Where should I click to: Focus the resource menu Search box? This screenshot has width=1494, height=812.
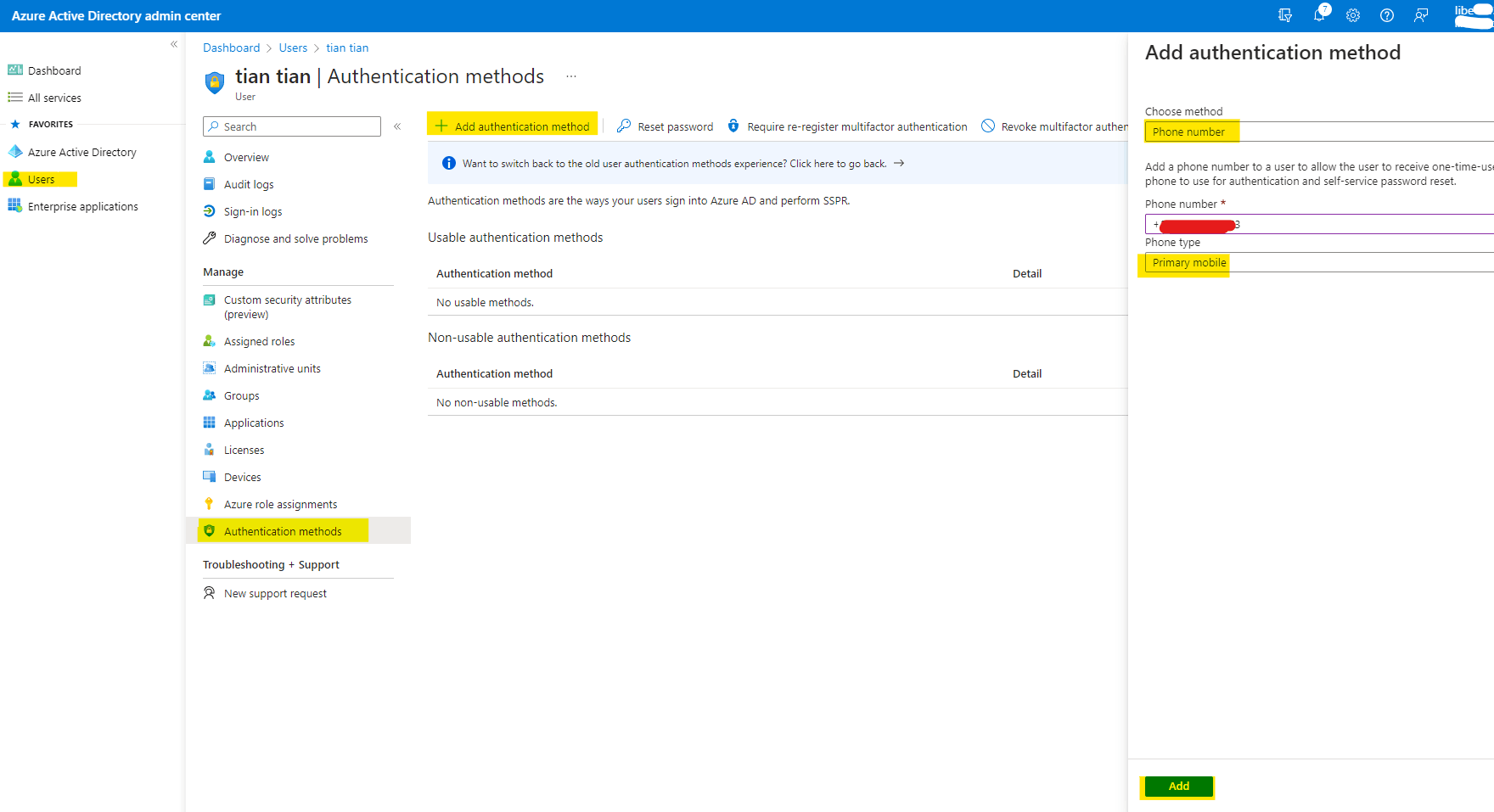[x=292, y=126]
